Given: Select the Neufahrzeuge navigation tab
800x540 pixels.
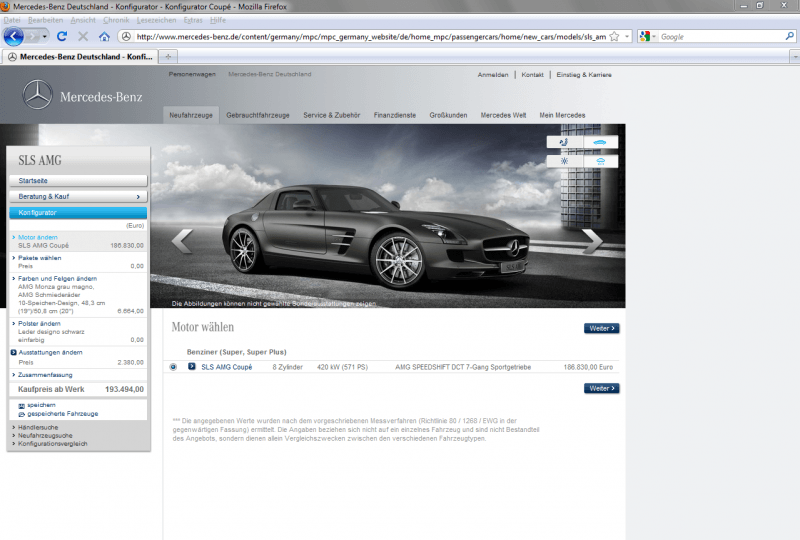Looking at the screenshot, I should (191, 115).
